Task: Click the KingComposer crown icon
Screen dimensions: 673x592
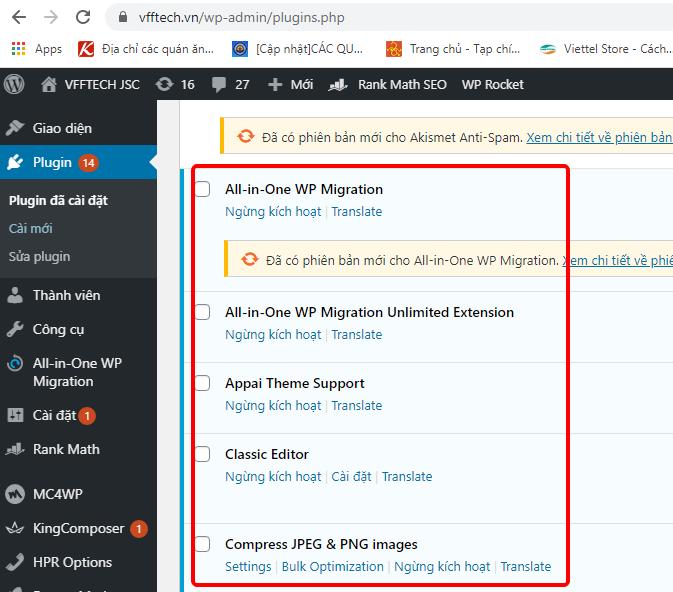Action: pyautogui.click(x=15, y=528)
